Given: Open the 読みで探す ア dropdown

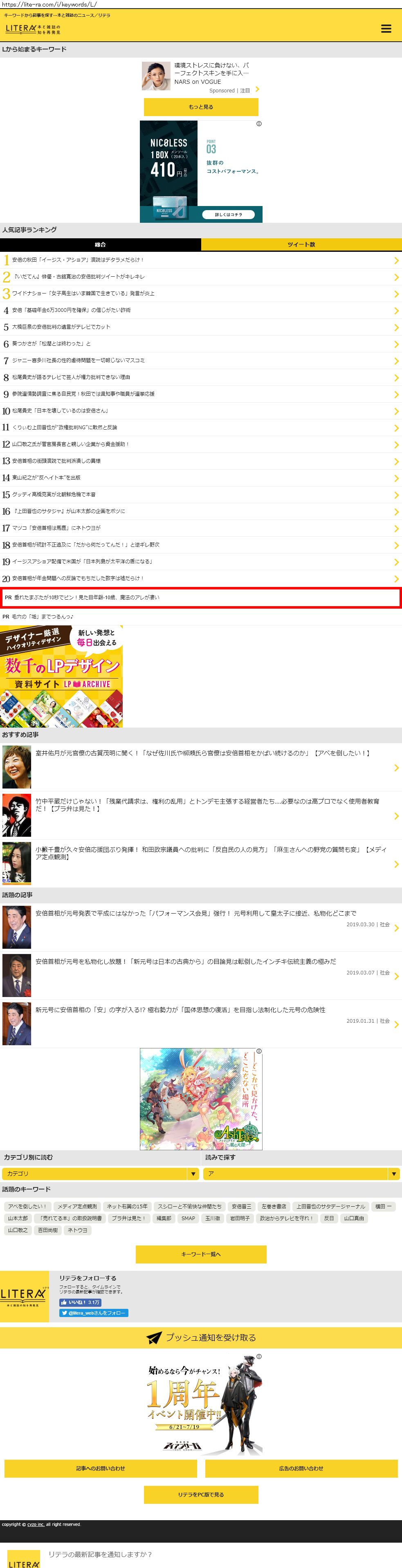Looking at the screenshot, I should 301,1174.
